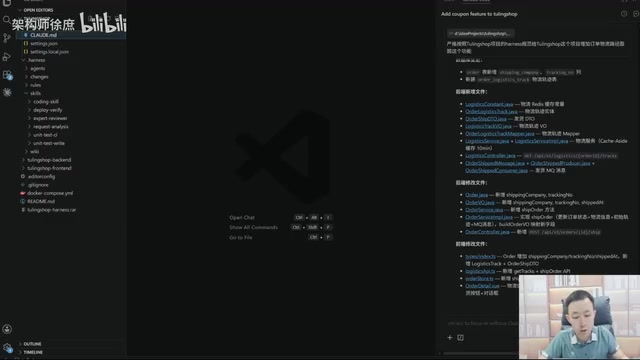The width and height of the screenshot is (640, 360).
Task: Expand the tulingshop-frontend folder
Action: [x=23, y=168]
